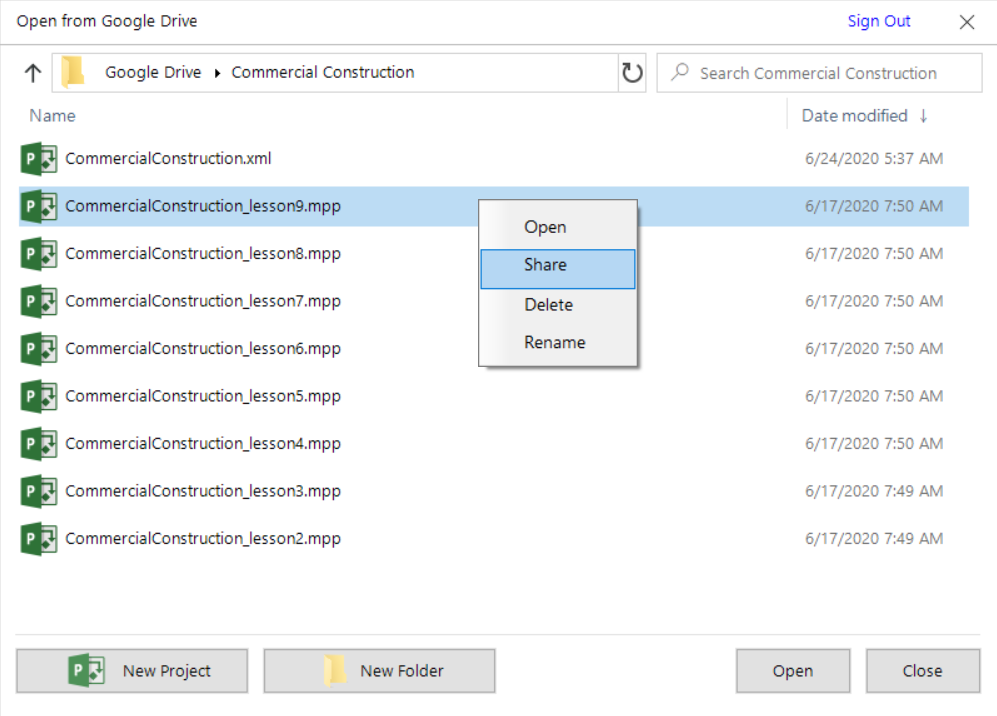The width and height of the screenshot is (997, 716).
Task: Select CommercialConstruction_lesson3.mpp file name
Action: (203, 491)
